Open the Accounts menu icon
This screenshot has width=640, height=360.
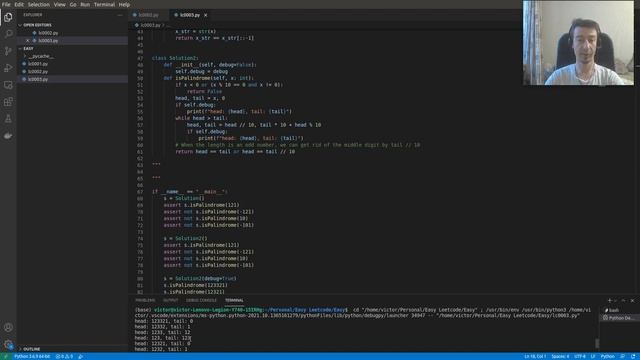click(x=8, y=327)
